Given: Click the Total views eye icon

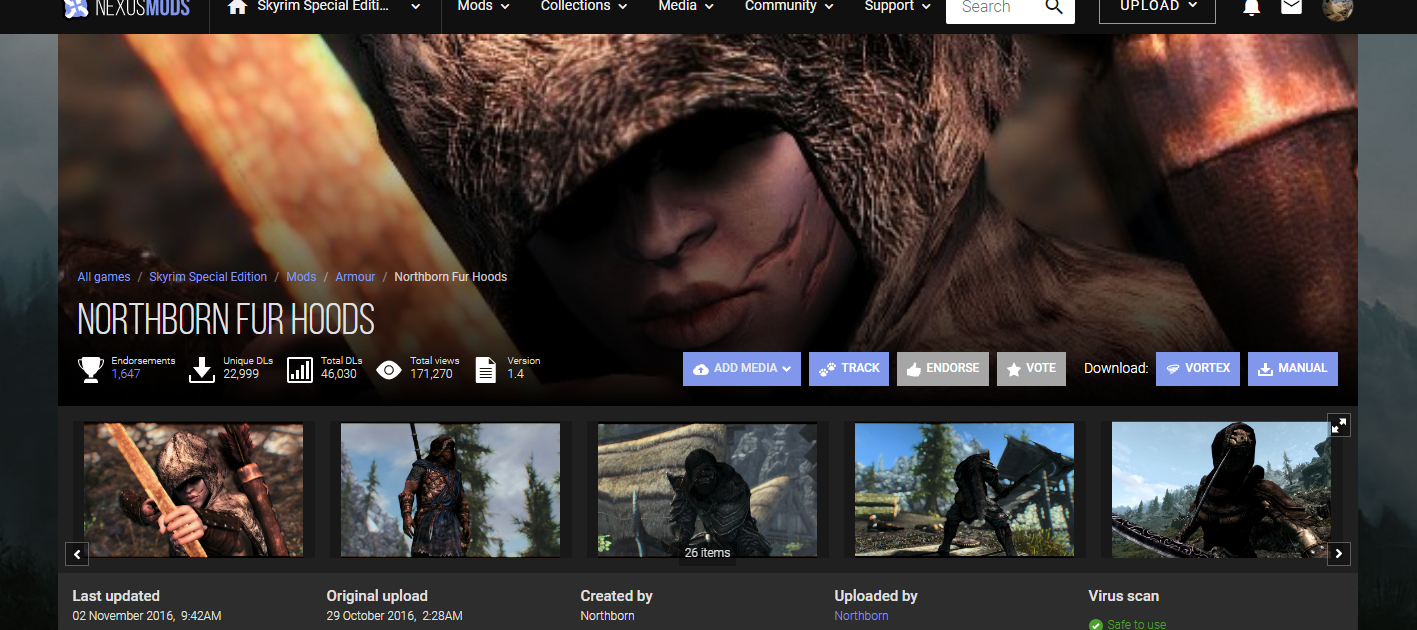Looking at the screenshot, I should 389,370.
